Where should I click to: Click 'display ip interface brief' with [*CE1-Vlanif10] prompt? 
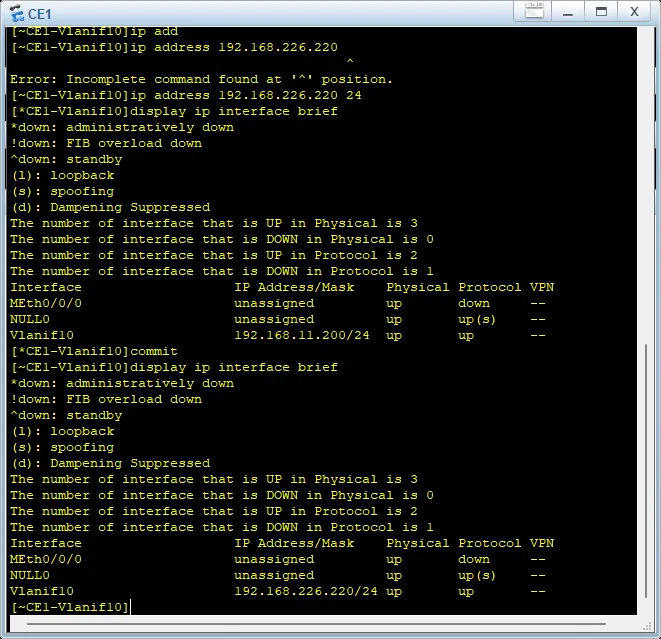click(174, 111)
